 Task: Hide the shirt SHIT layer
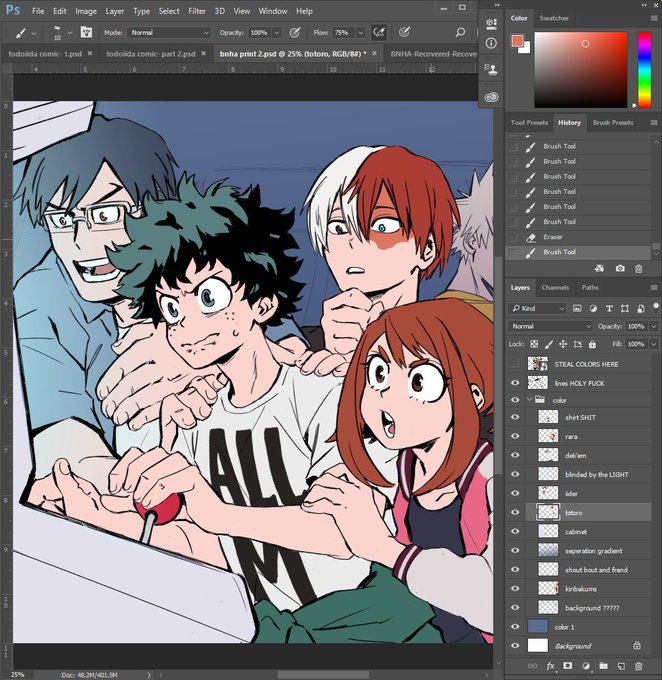[x=515, y=417]
